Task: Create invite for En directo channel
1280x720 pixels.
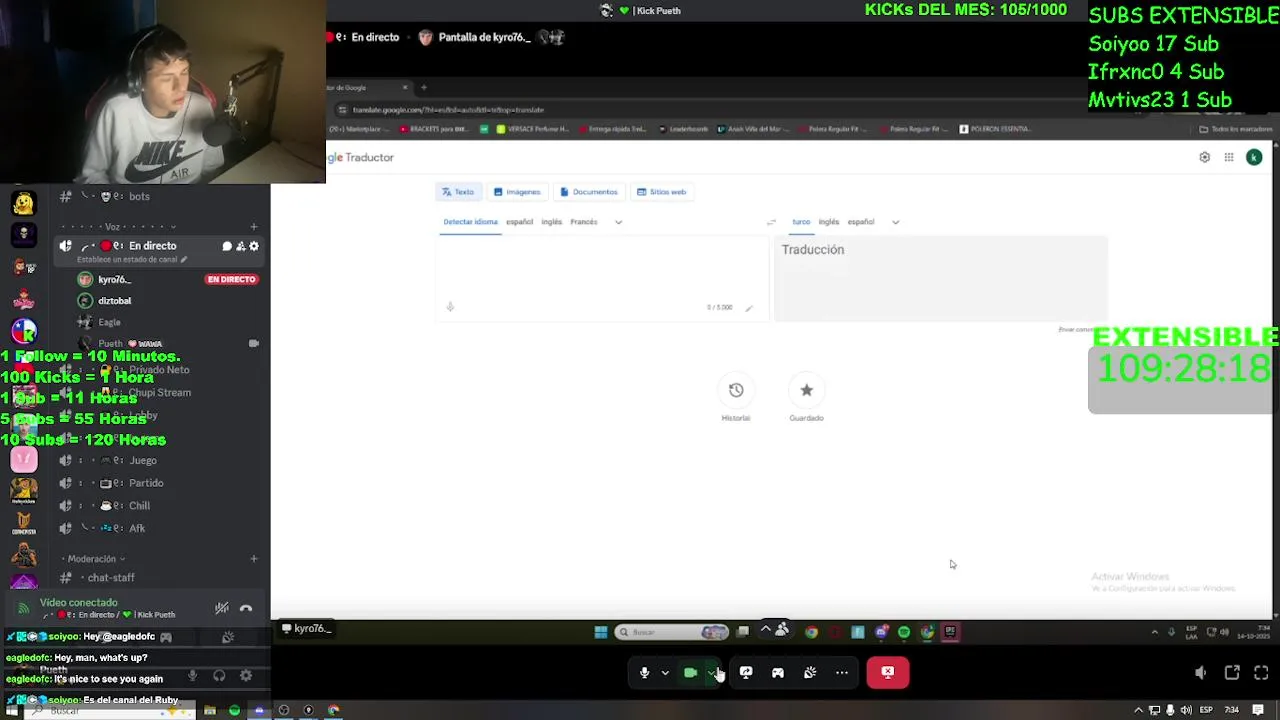Action: point(241,246)
